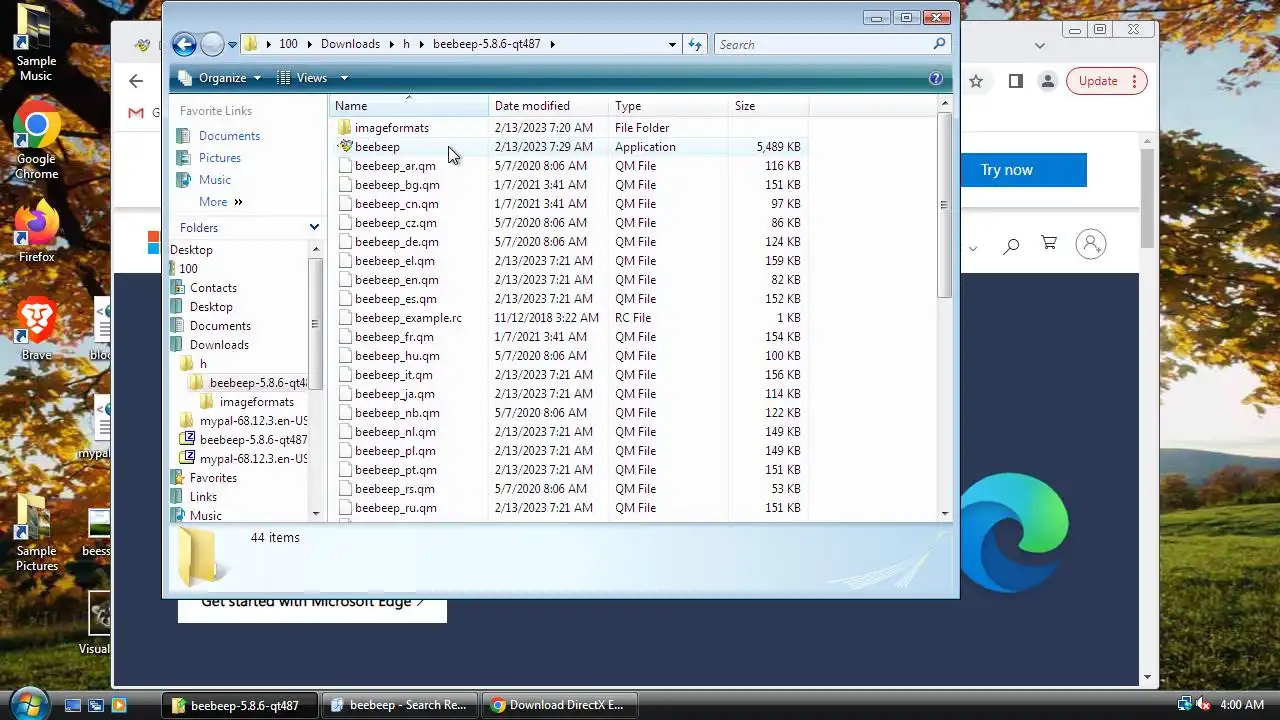Click the Windows Start orb
The width and height of the screenshot is (1280, 720).
tap(28, 703)
